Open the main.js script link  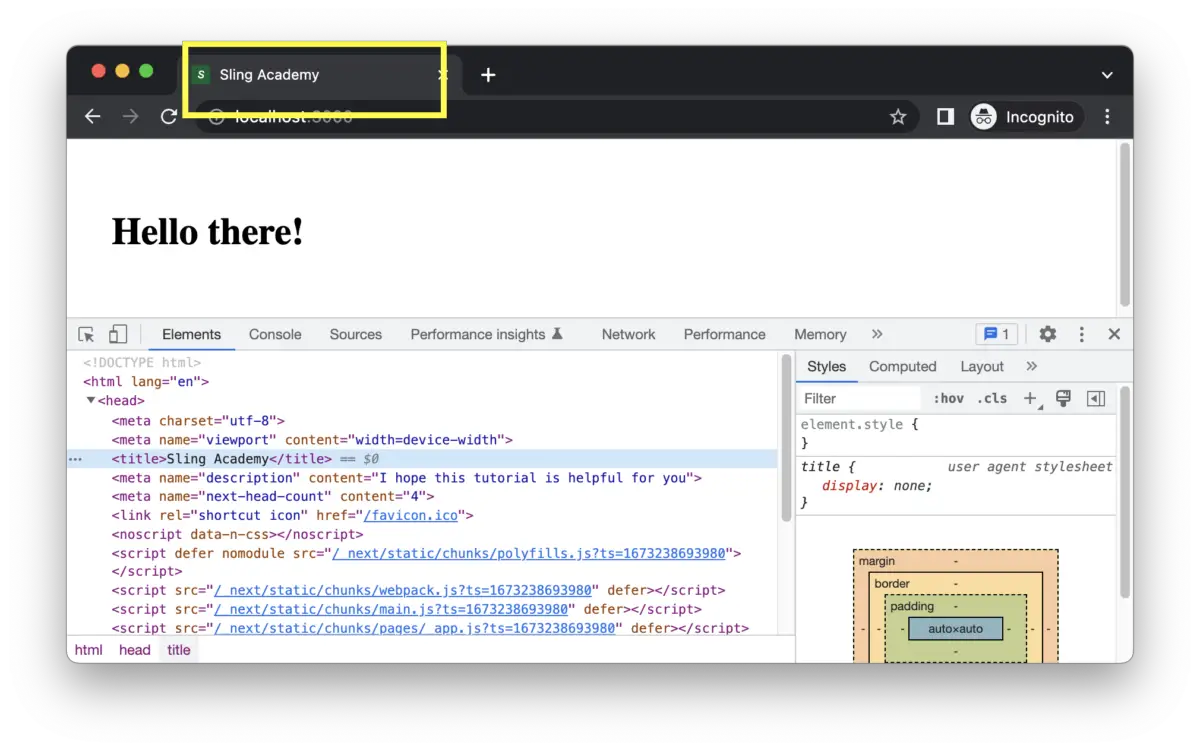pyautogui.click(x=391, y=609)
